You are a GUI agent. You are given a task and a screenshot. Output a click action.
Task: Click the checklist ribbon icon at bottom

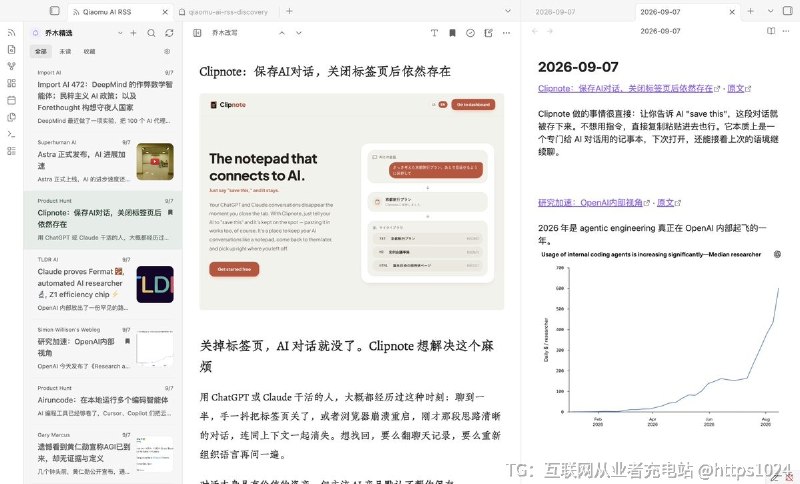point(11,150)
